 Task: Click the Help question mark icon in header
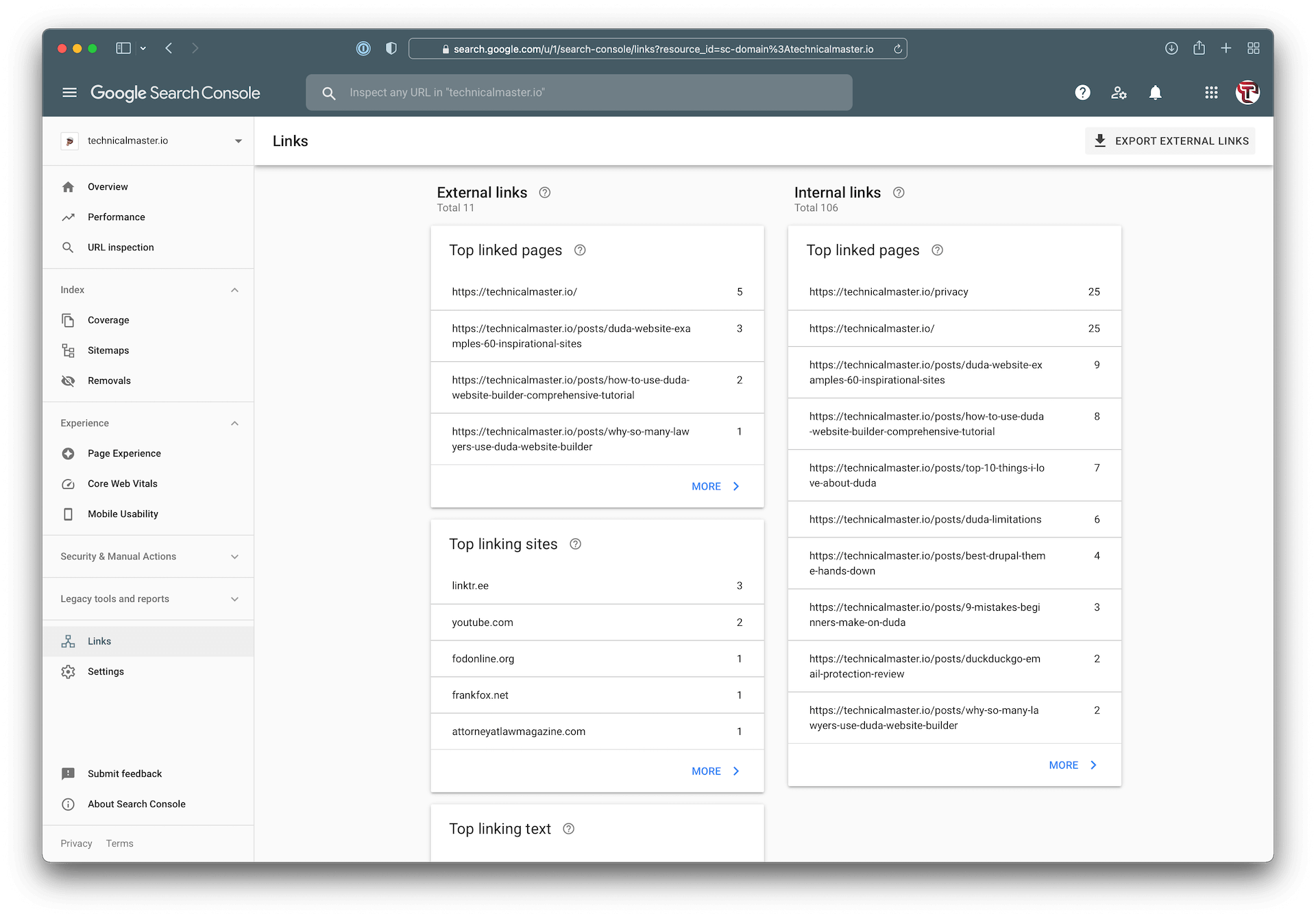(x=1082, y=93)
